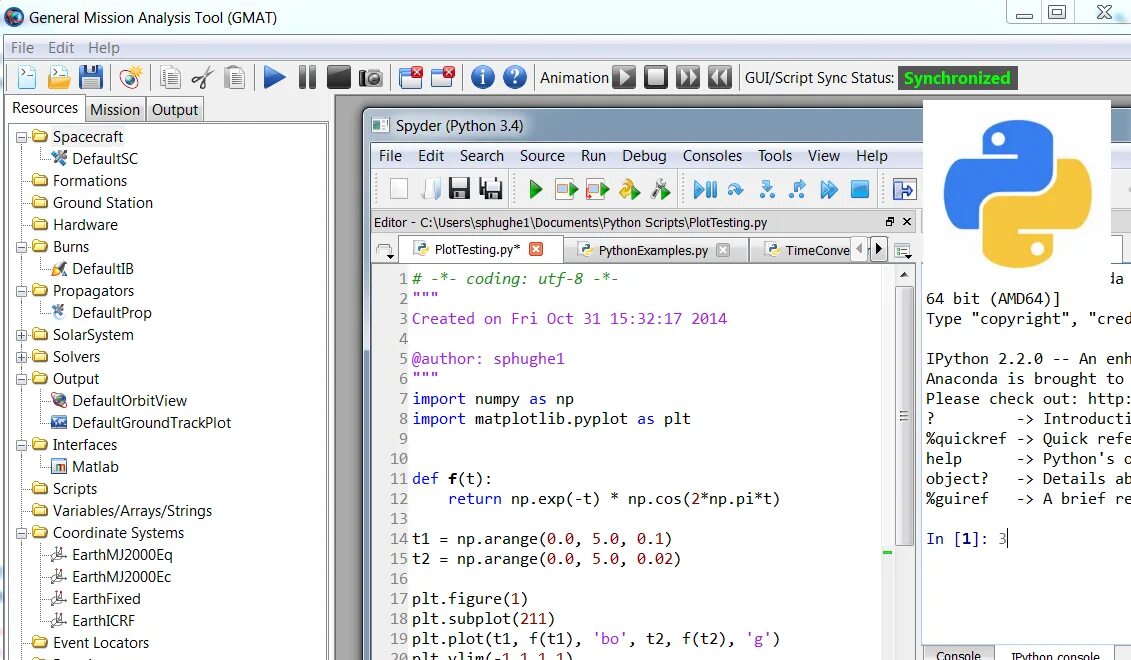1131x660 pixels.
Task: Start the animation playback
Action: pyautogui.click(x=624, y=77)
